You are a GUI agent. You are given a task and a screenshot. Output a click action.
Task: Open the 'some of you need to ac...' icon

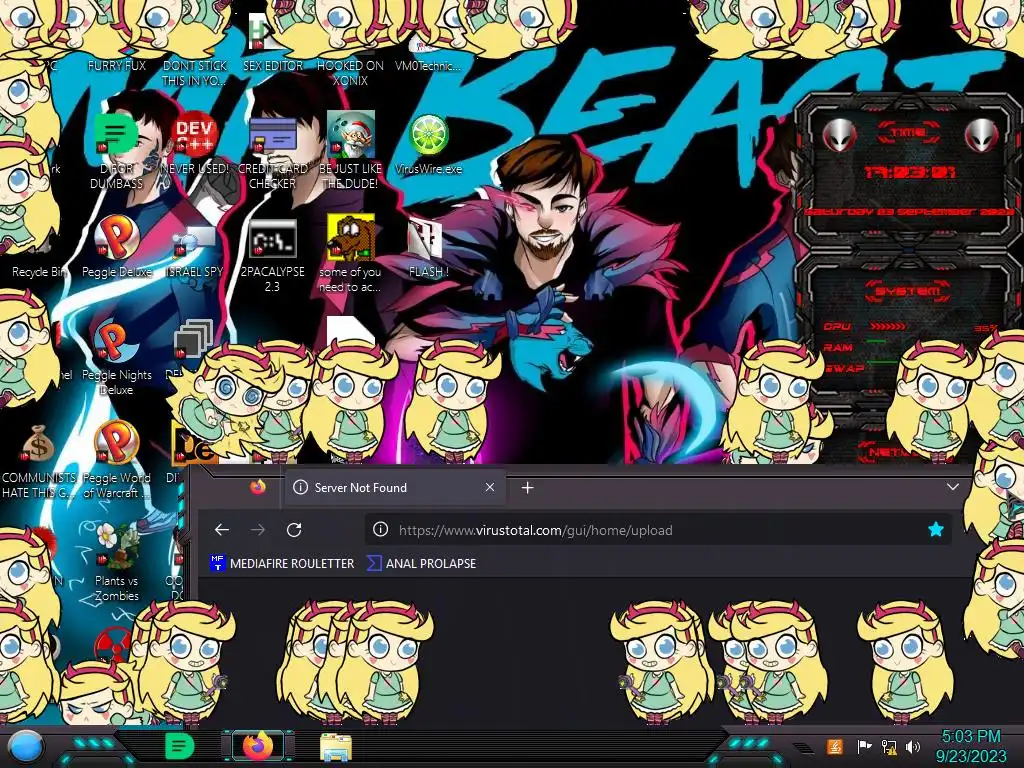[x=350, y=253]
